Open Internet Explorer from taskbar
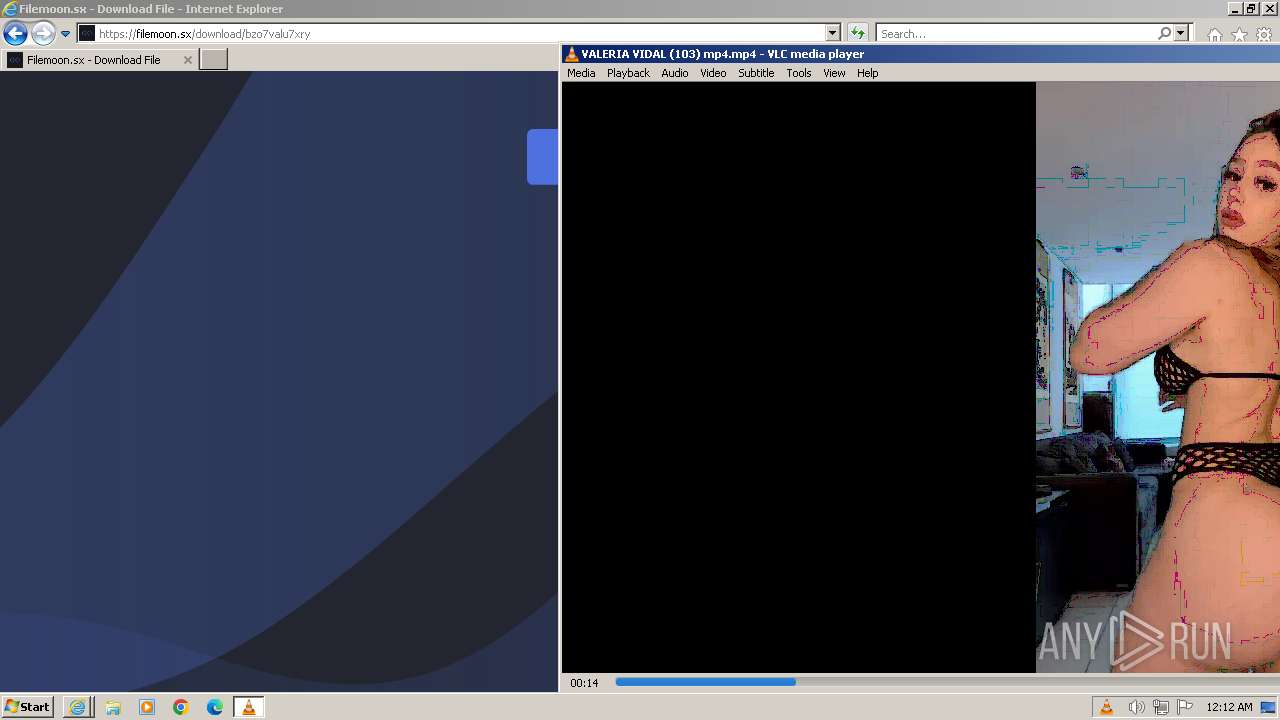Viewport: 1280px width, 720px height. click(77, 707)
